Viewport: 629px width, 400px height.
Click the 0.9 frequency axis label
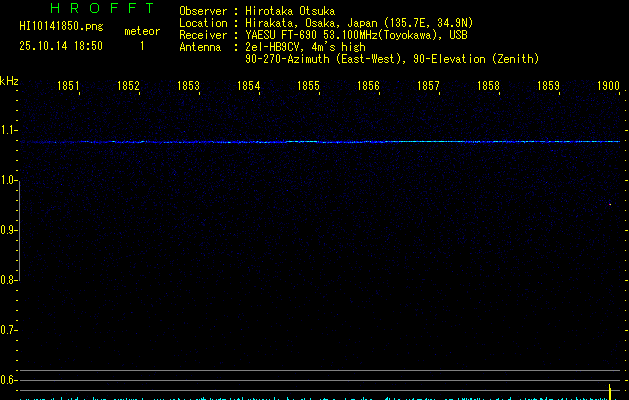[x=9, y=230]
